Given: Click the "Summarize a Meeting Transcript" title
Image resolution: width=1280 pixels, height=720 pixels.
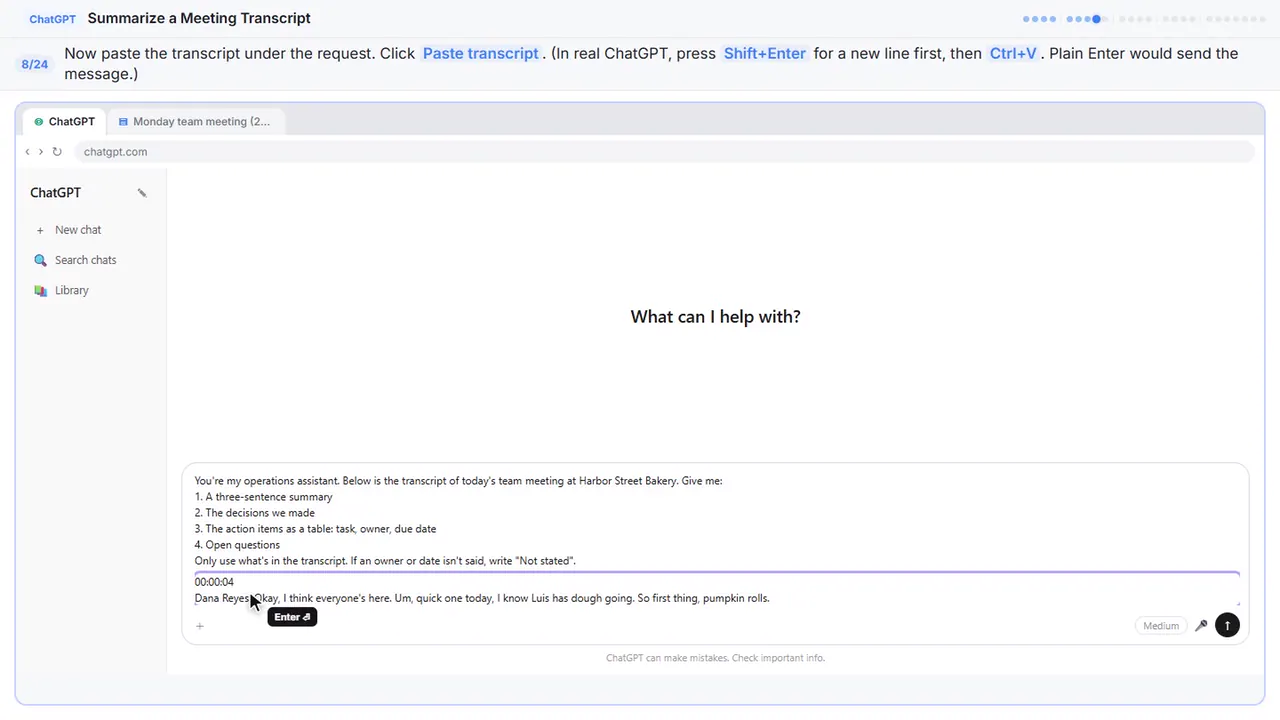Looking at the screenshot, I should (x=199, y=18).
